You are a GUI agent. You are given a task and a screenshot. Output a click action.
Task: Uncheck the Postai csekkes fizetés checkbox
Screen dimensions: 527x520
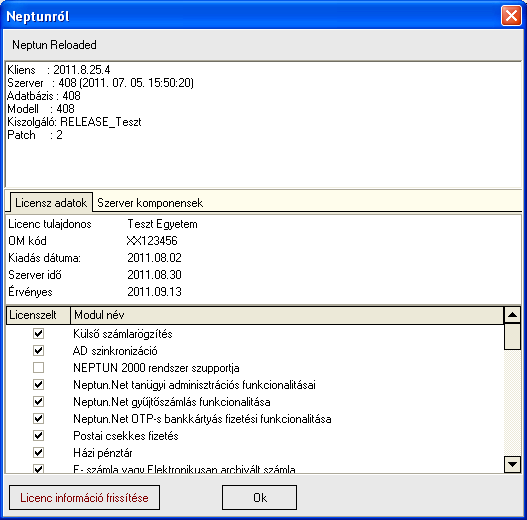click(x=38, y=435)
